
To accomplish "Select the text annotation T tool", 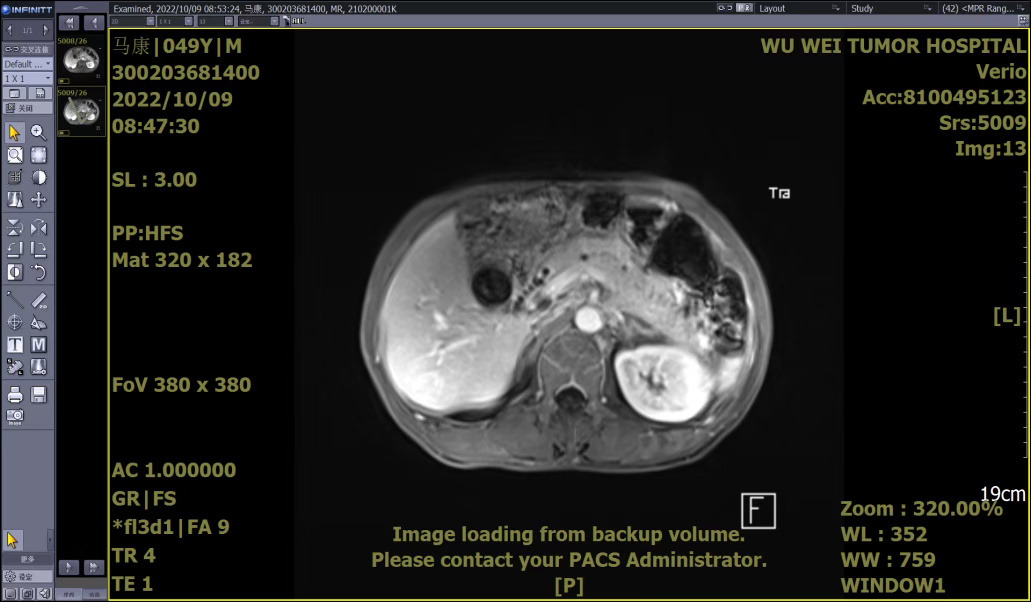I will pos(15,344).
